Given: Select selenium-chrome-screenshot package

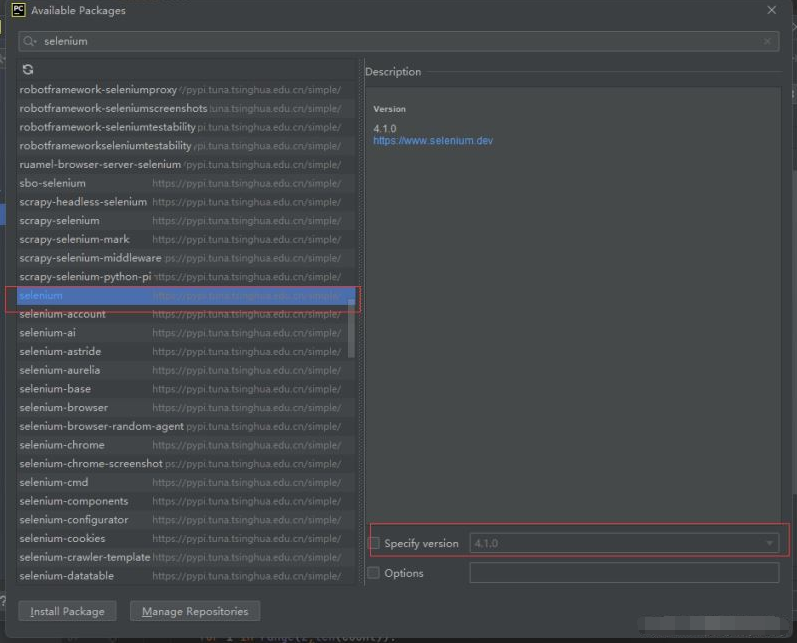Looking at the screenshot, I should pos(186,464).
